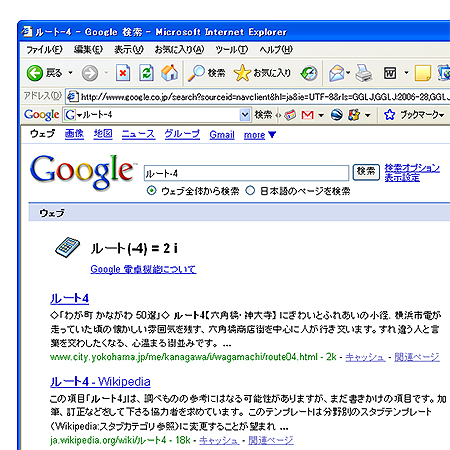This screenshot has width=450, height=450.
Task: Click the Google page search input field
Action: (x=246, y=173)
